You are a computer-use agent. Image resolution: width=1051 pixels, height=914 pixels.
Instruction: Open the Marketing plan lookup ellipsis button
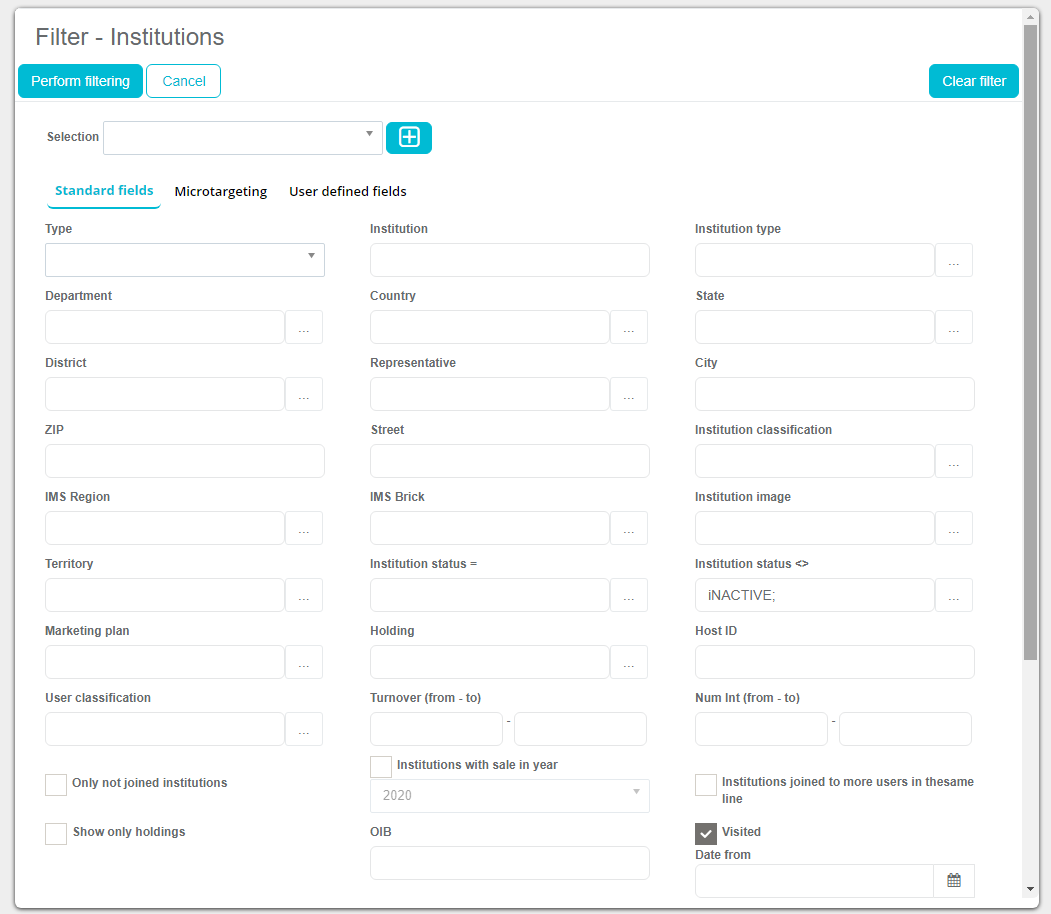[303, 662]
